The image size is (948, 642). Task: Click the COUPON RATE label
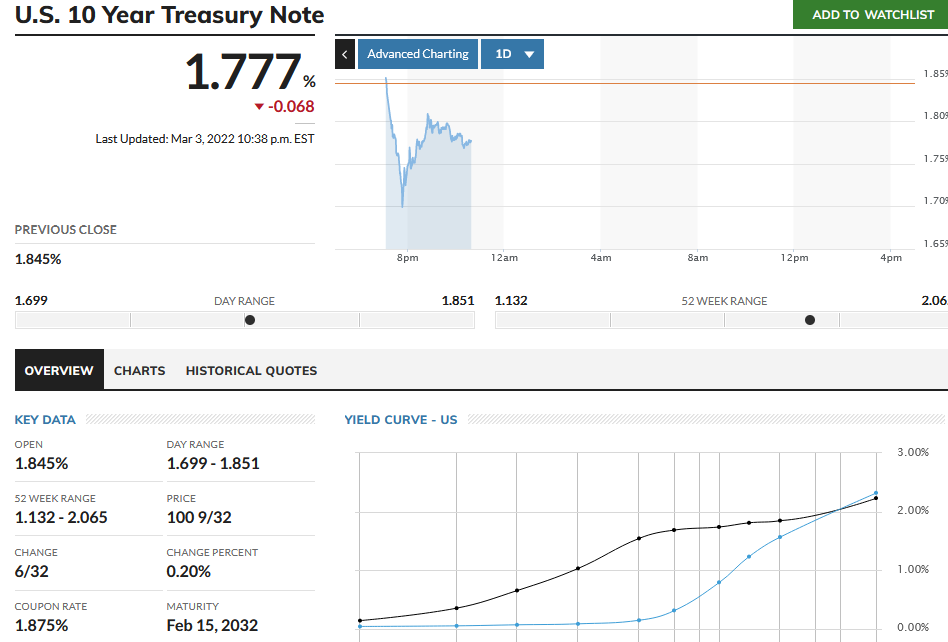coord(51,606)
